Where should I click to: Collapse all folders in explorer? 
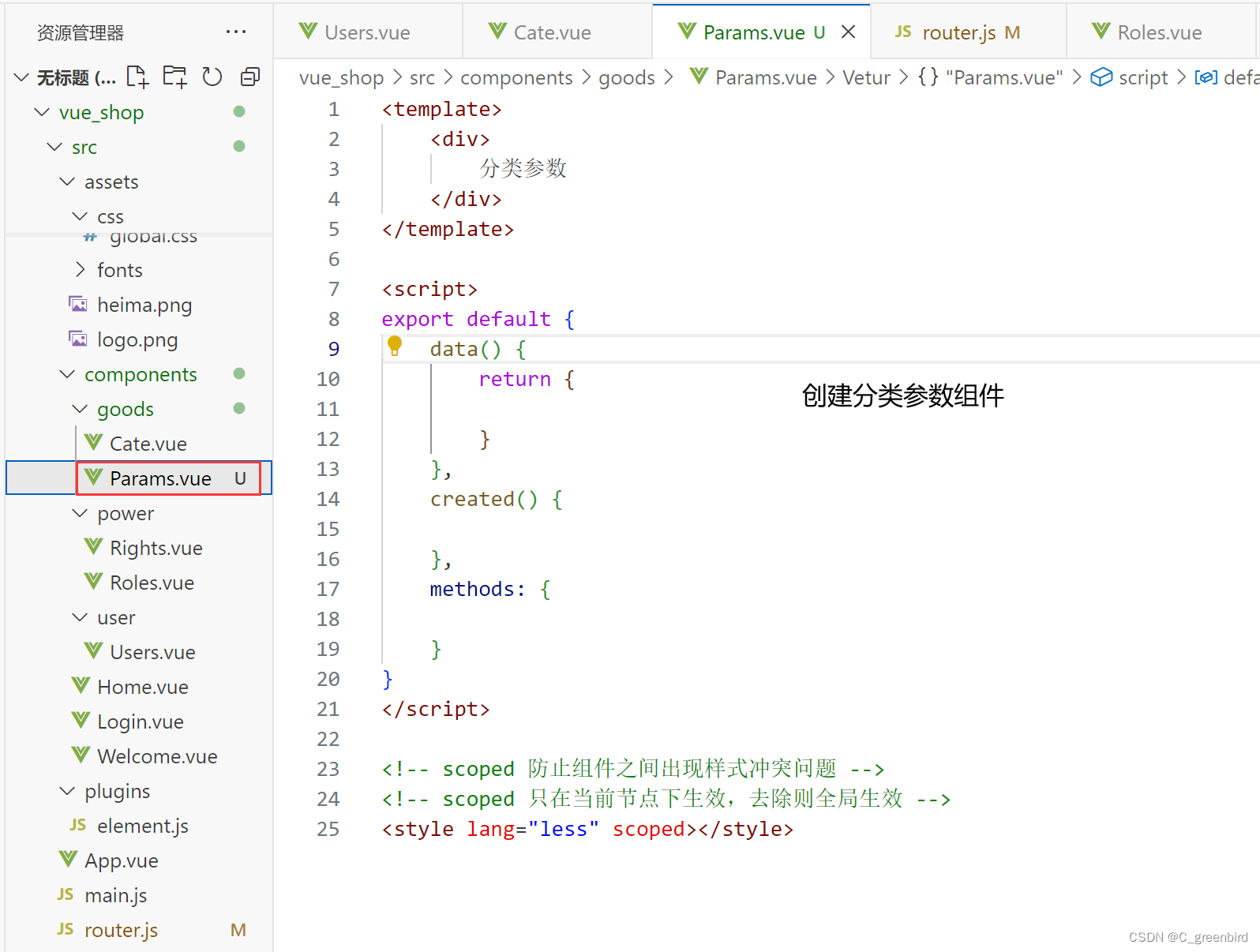tap(250, 77)
